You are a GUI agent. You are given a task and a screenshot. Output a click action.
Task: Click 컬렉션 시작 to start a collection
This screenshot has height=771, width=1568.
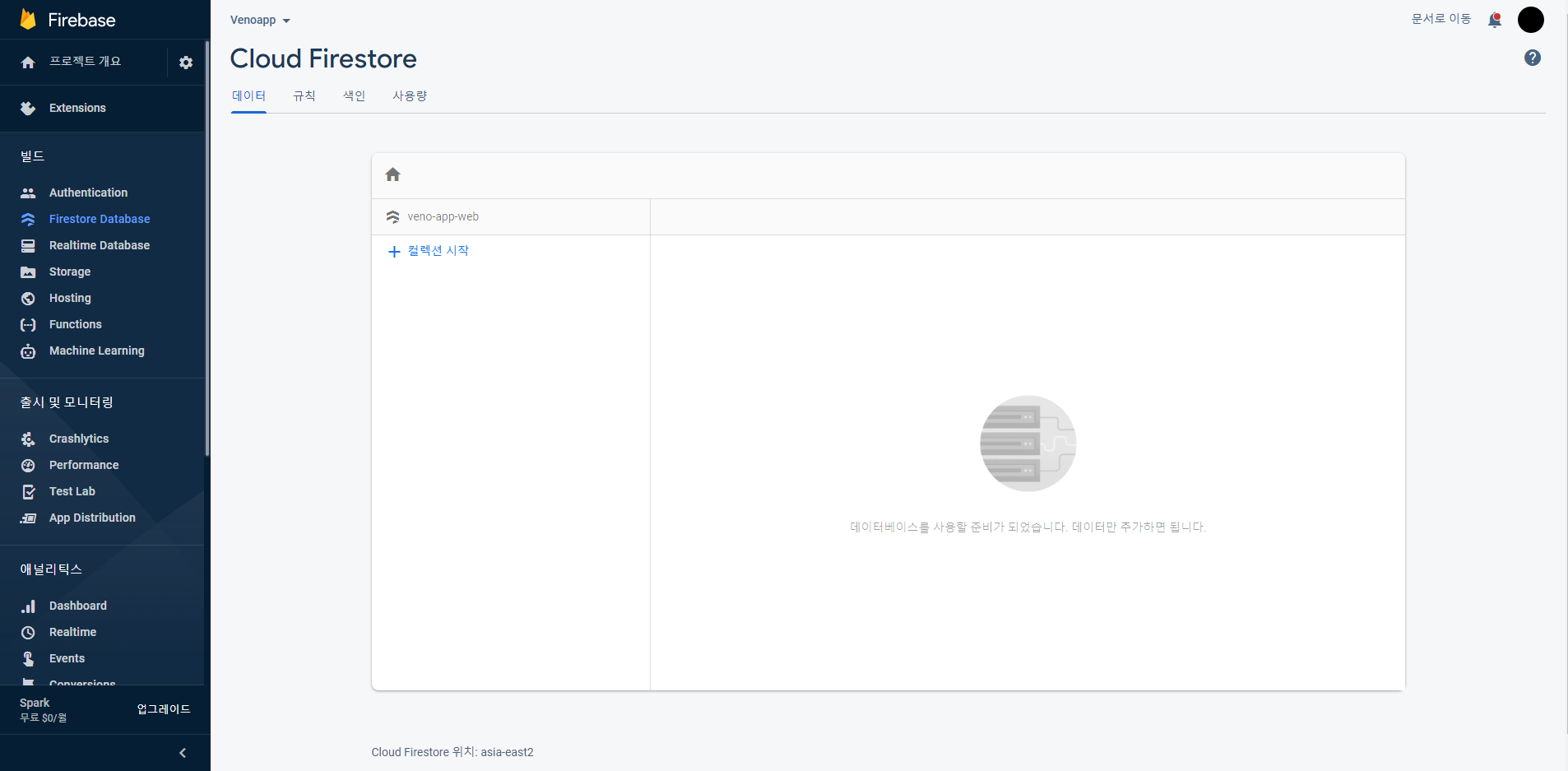coord(438,251)
